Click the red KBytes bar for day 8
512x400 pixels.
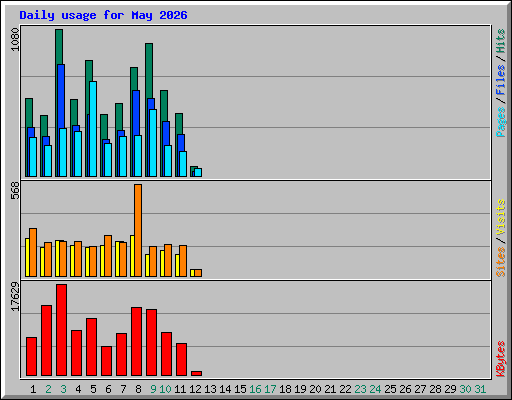(136, 341)
